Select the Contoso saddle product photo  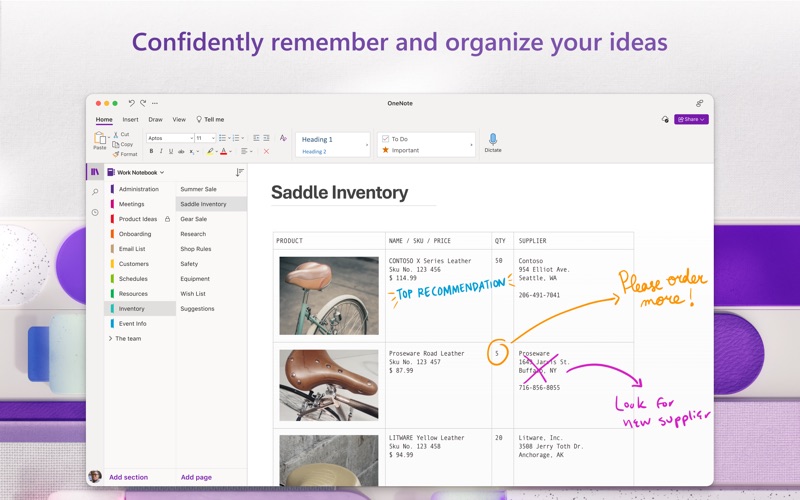pos(329,295)
